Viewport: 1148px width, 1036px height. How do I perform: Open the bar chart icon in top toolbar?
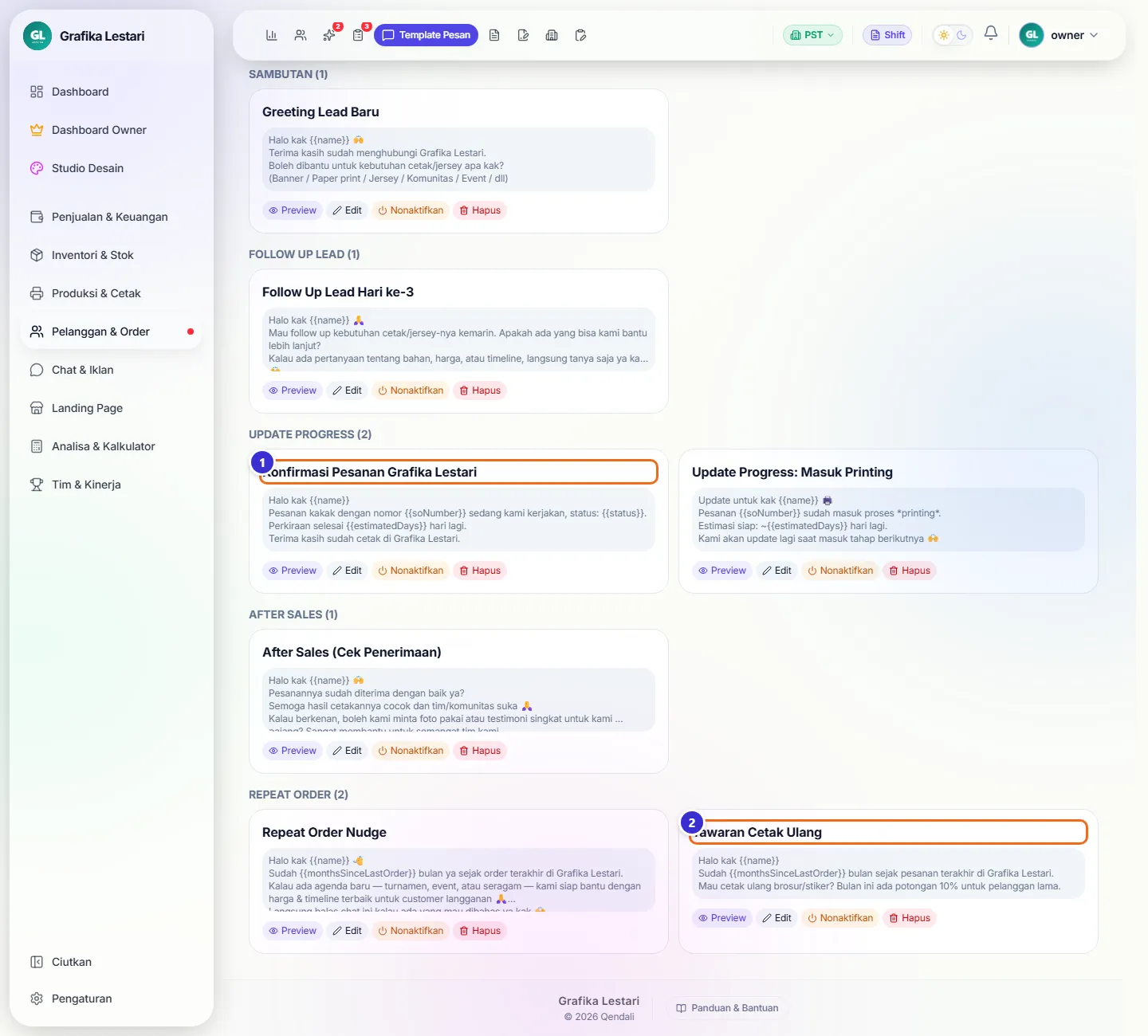pyautogui.click(x=271, y=35)
